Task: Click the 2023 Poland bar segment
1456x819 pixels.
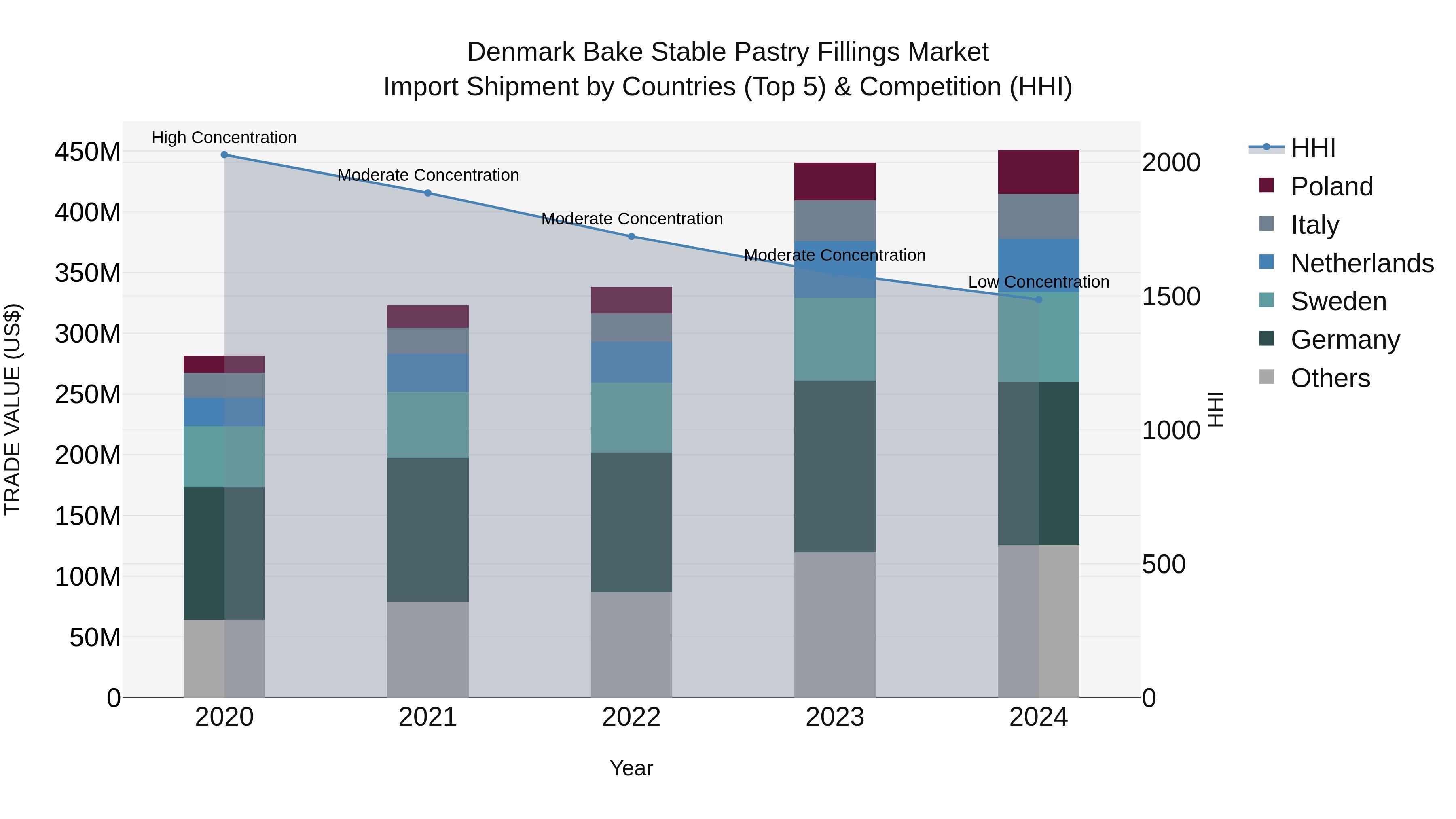Action: pos(835,182)
